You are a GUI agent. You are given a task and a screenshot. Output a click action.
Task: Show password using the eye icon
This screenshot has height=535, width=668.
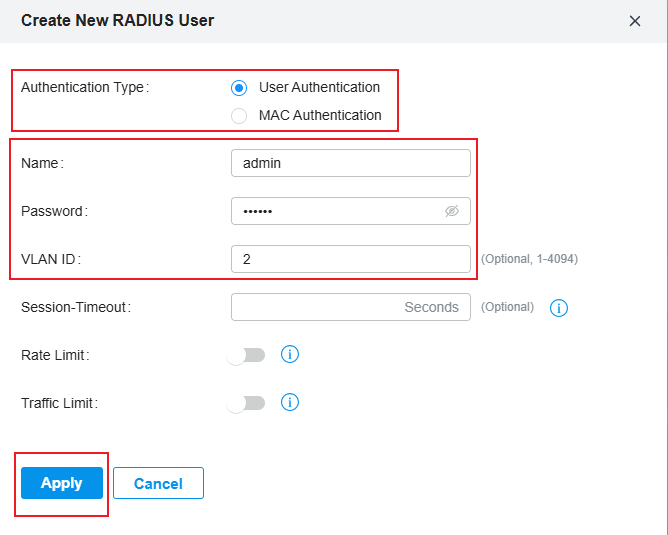pos(452,211)
